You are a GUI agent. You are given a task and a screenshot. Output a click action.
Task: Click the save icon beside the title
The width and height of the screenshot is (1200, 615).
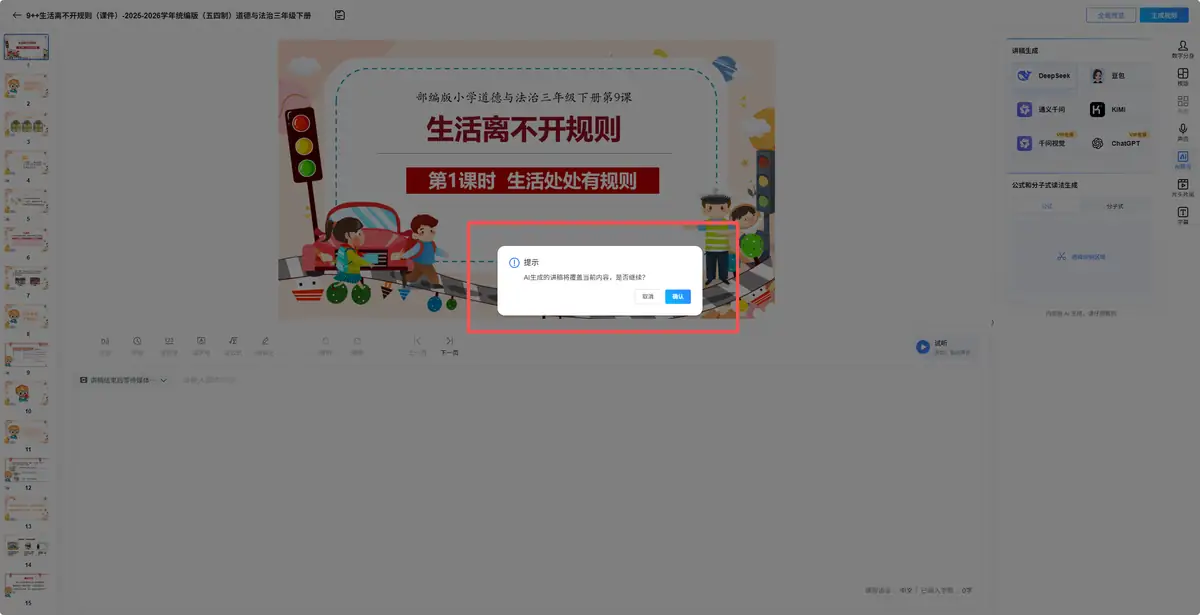click(340, 15)
